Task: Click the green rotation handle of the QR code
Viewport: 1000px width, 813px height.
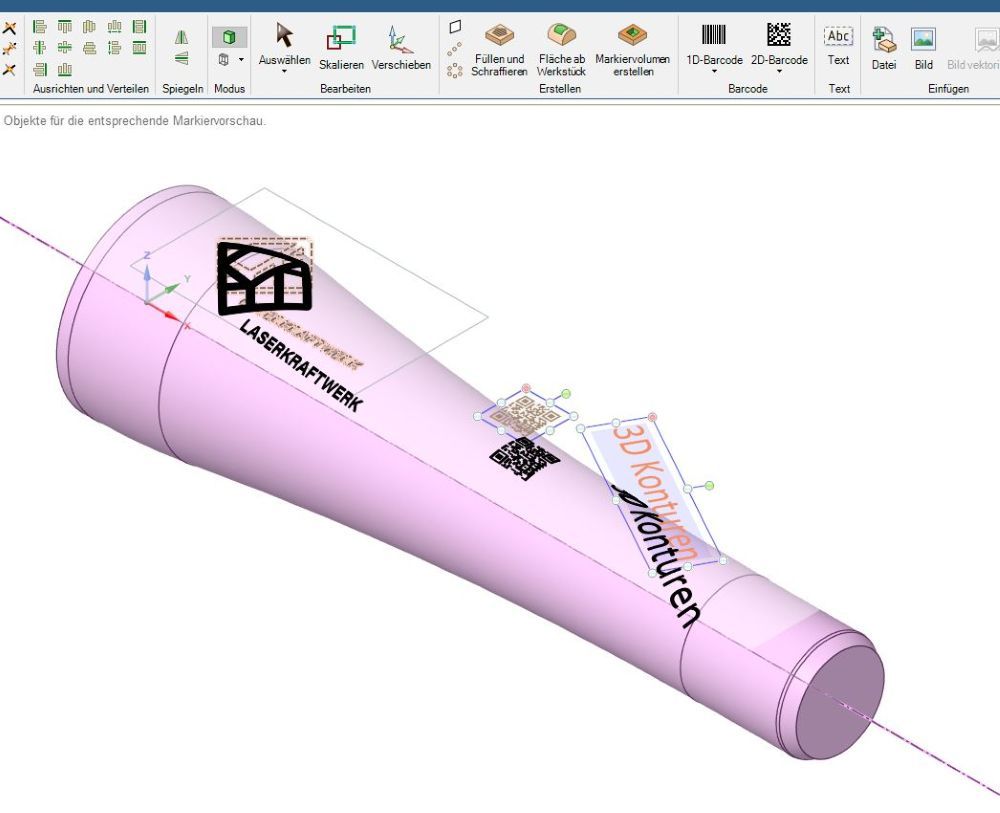Action: point(566,393)
